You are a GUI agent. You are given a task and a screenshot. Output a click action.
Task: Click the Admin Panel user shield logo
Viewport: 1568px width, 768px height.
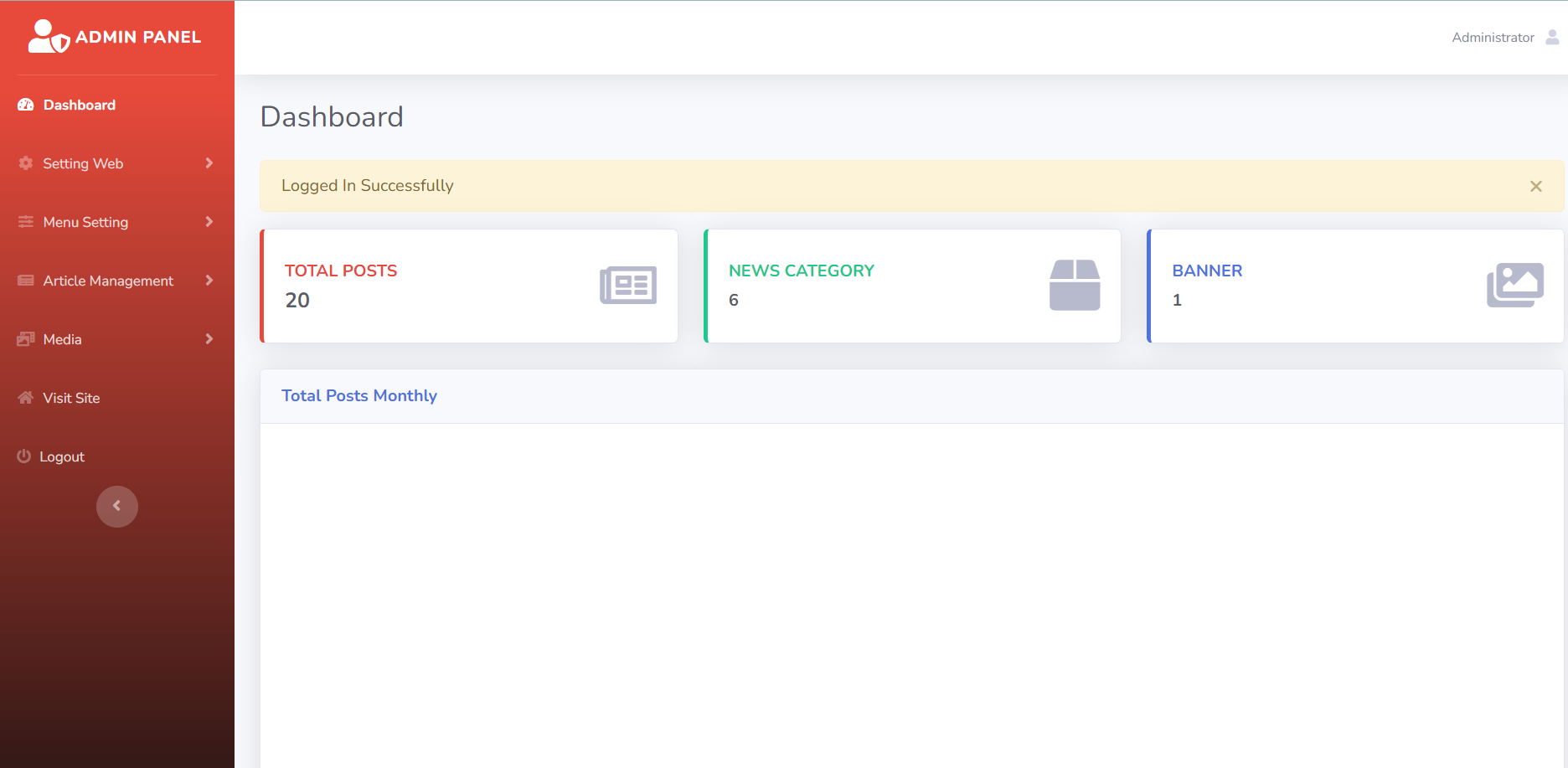(49, 37)
